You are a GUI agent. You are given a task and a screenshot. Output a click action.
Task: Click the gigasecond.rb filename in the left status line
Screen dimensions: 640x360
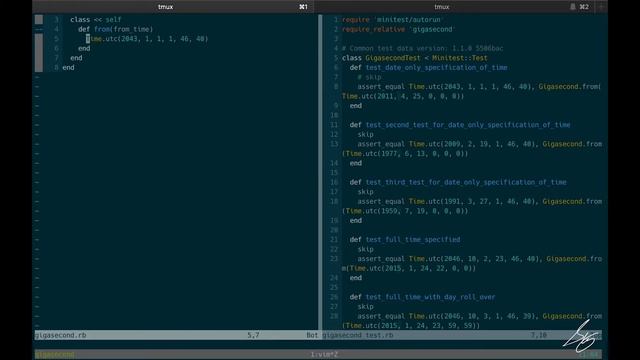pyautogui.click(x=60, y=335)
